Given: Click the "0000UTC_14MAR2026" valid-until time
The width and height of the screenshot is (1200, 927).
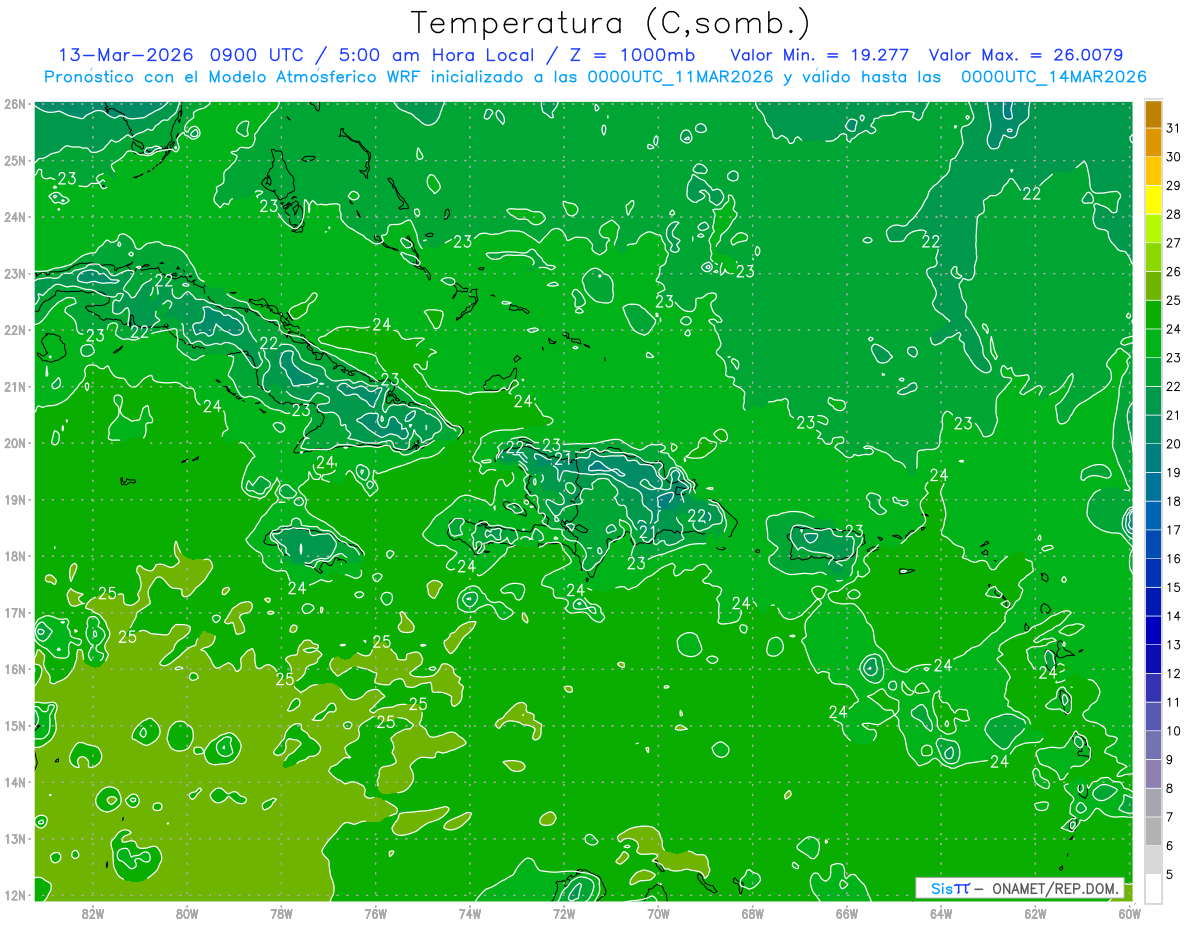Looking at the screenshot, I should [x=1053, y=77].
